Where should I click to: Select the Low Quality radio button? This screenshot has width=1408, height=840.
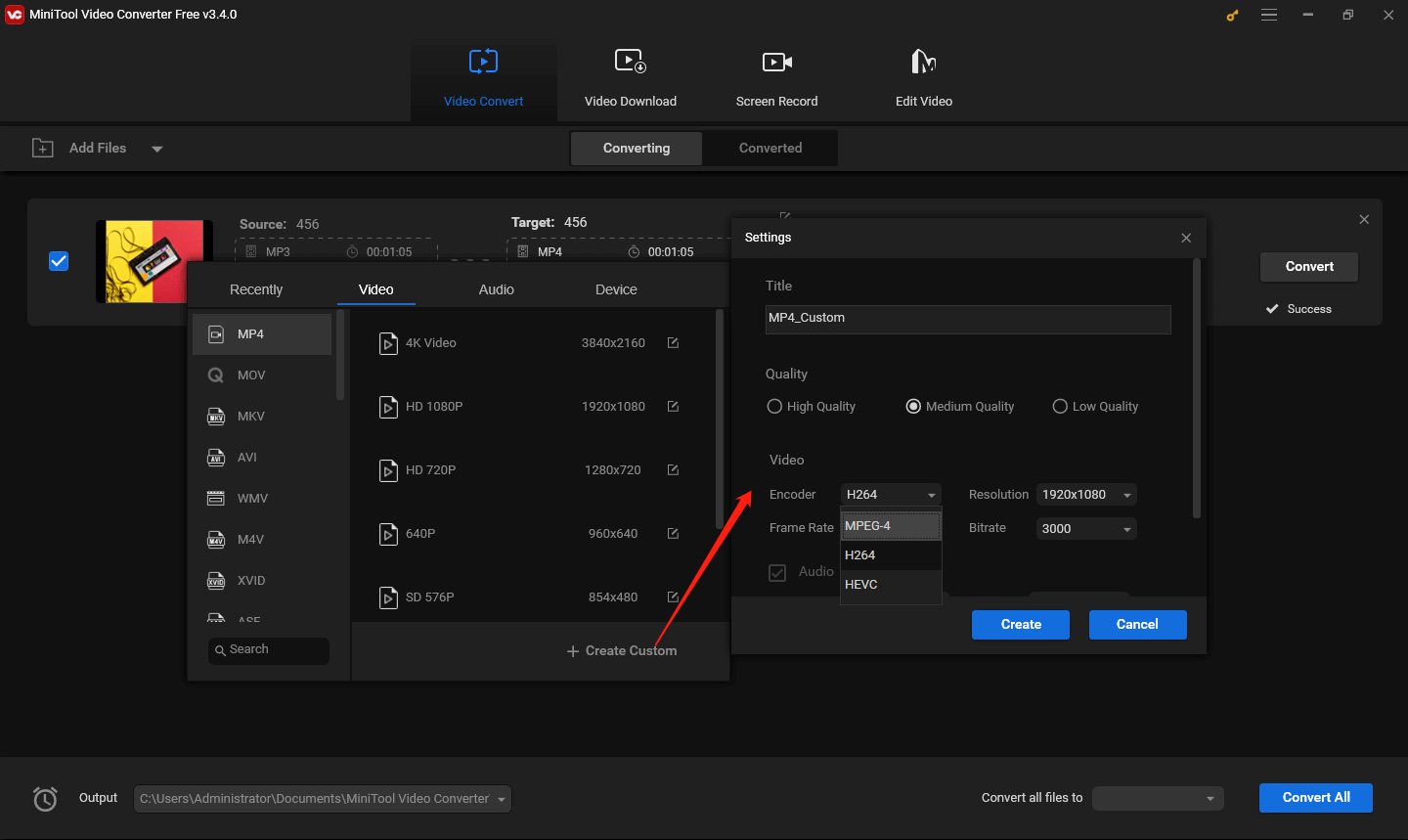[1060, 406]
